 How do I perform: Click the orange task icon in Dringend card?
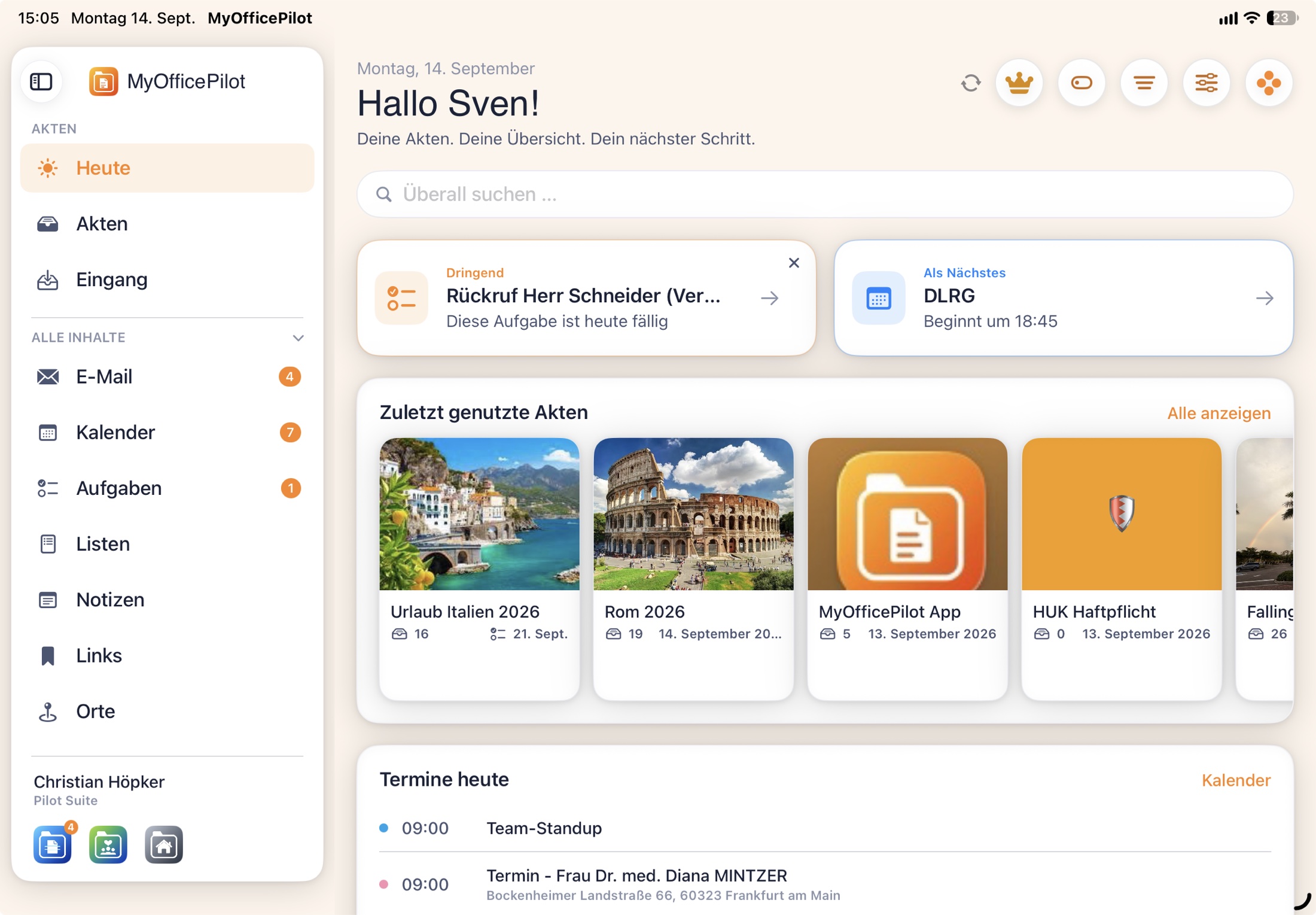pos(401,298)
